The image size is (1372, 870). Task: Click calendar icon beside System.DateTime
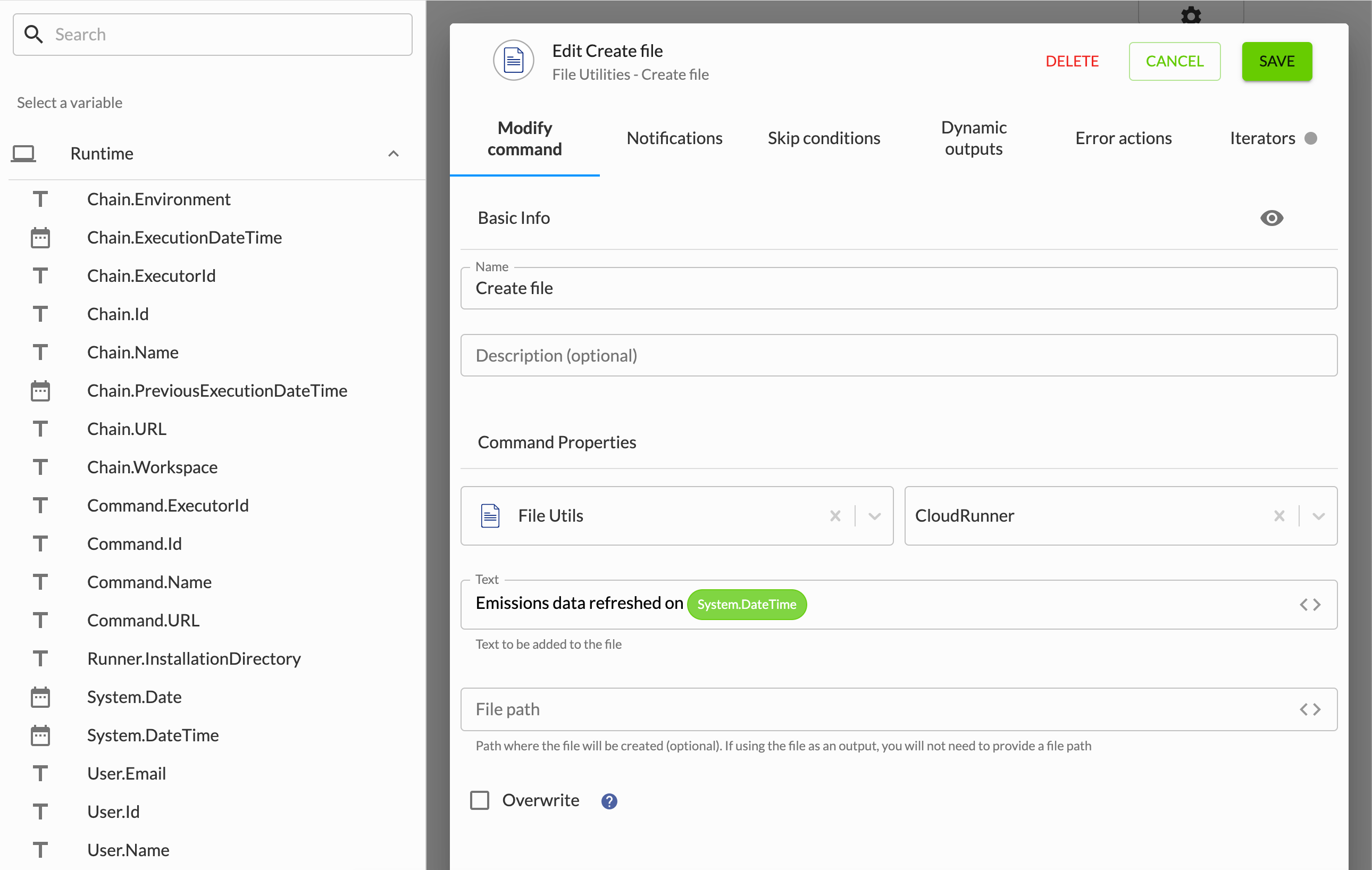coord(40,735)
